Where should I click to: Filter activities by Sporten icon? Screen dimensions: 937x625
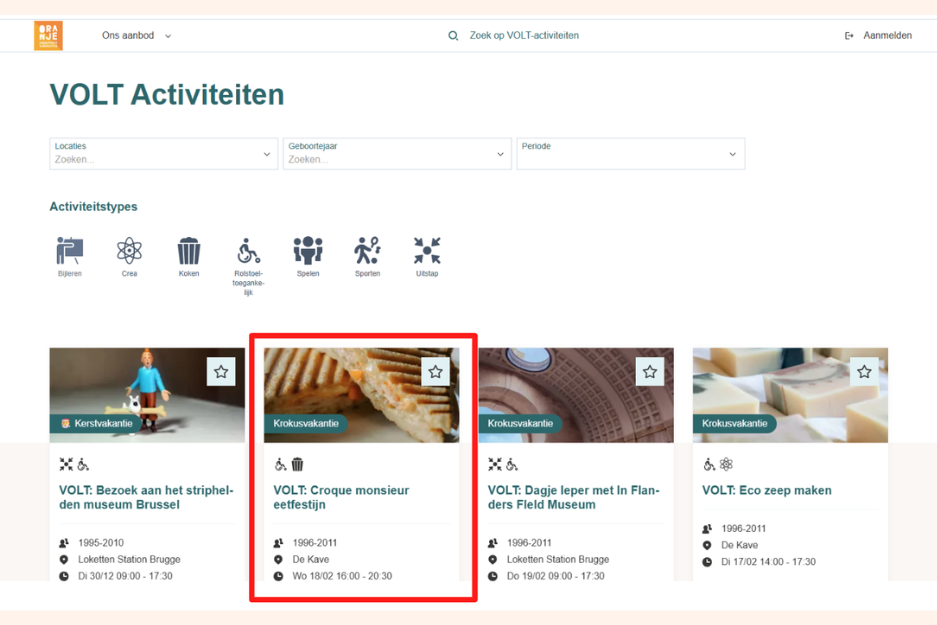click(x=367, y=251)
